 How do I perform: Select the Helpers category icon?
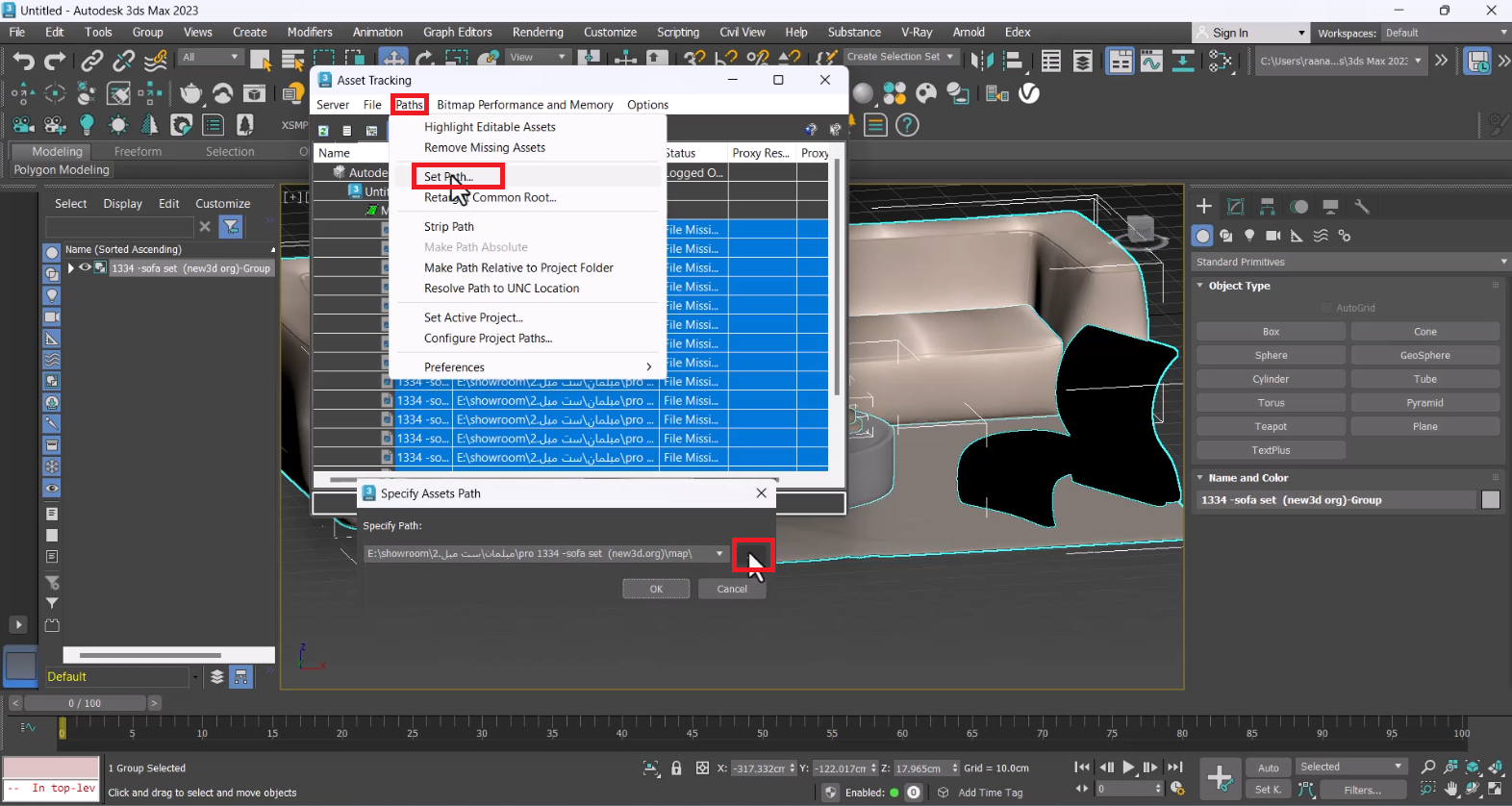tap(1297, 236)
